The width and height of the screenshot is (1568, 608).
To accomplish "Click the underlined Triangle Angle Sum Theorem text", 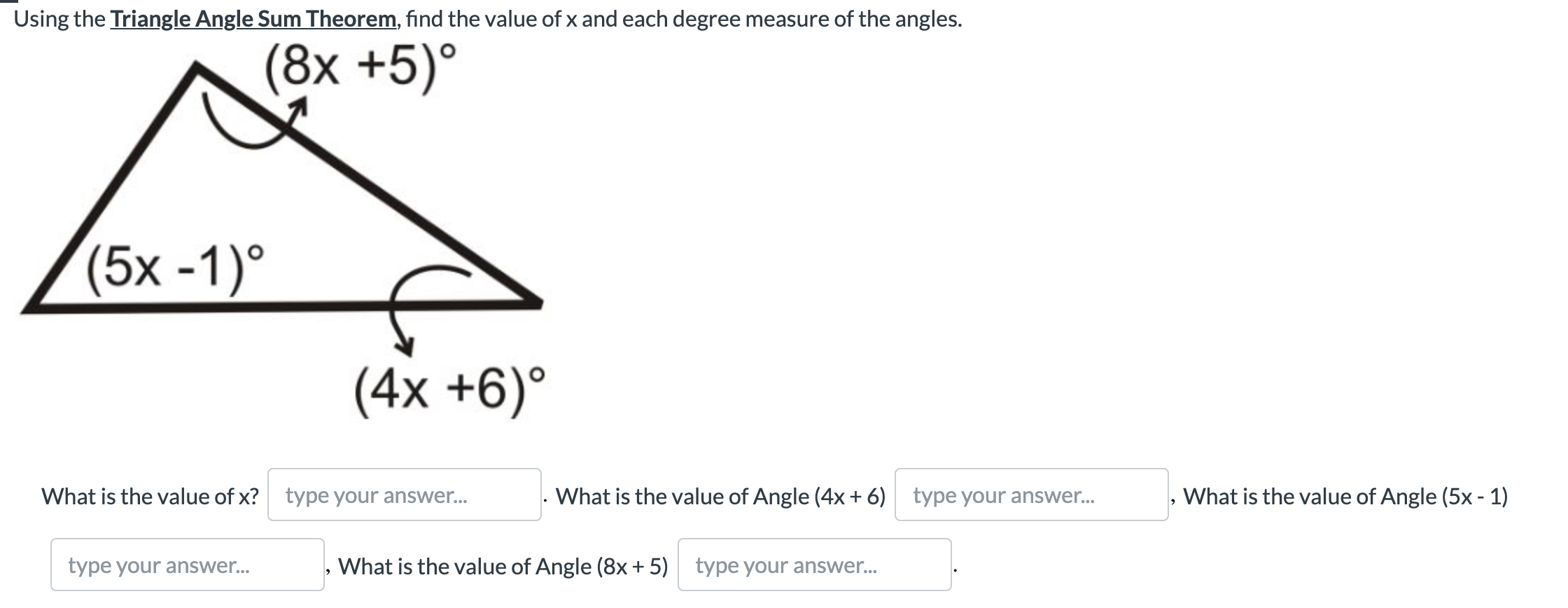I will point(252,19).
